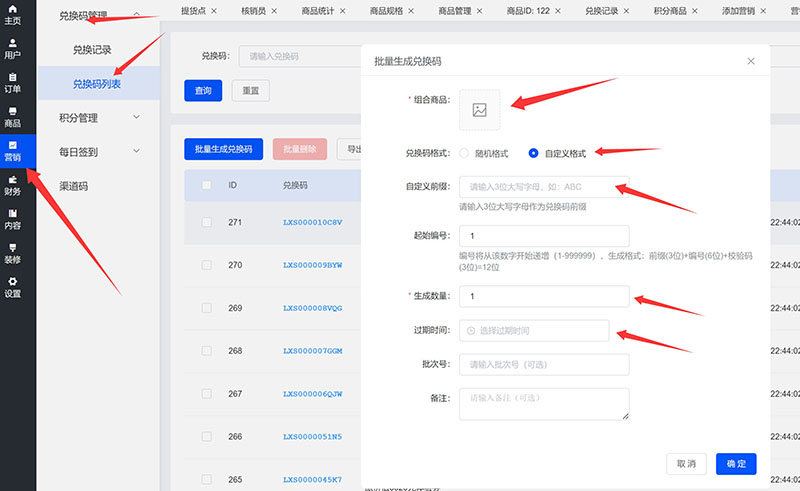Tick the checkbox for row ID 271
Viewport: 800px width, 491px height.
(x=206, y=222)
